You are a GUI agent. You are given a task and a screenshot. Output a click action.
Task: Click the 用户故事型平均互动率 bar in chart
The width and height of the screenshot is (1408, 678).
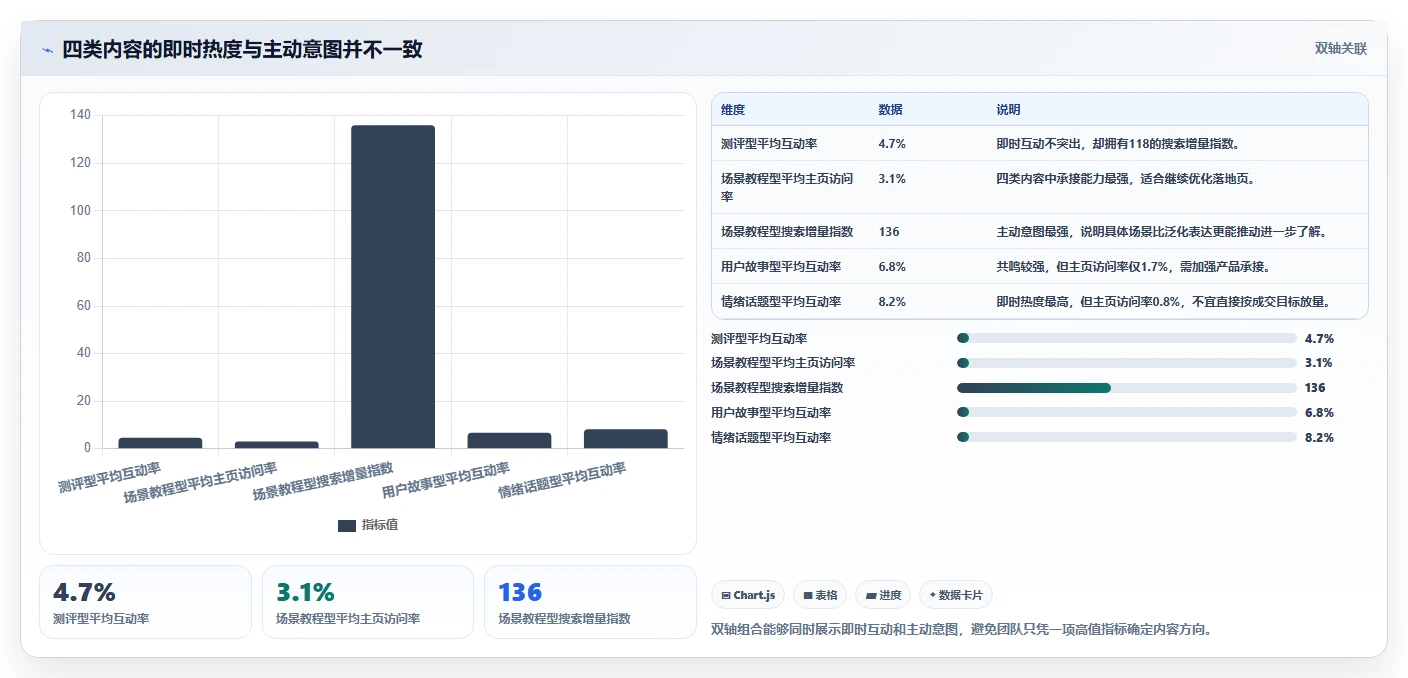(x=509, y=440)
